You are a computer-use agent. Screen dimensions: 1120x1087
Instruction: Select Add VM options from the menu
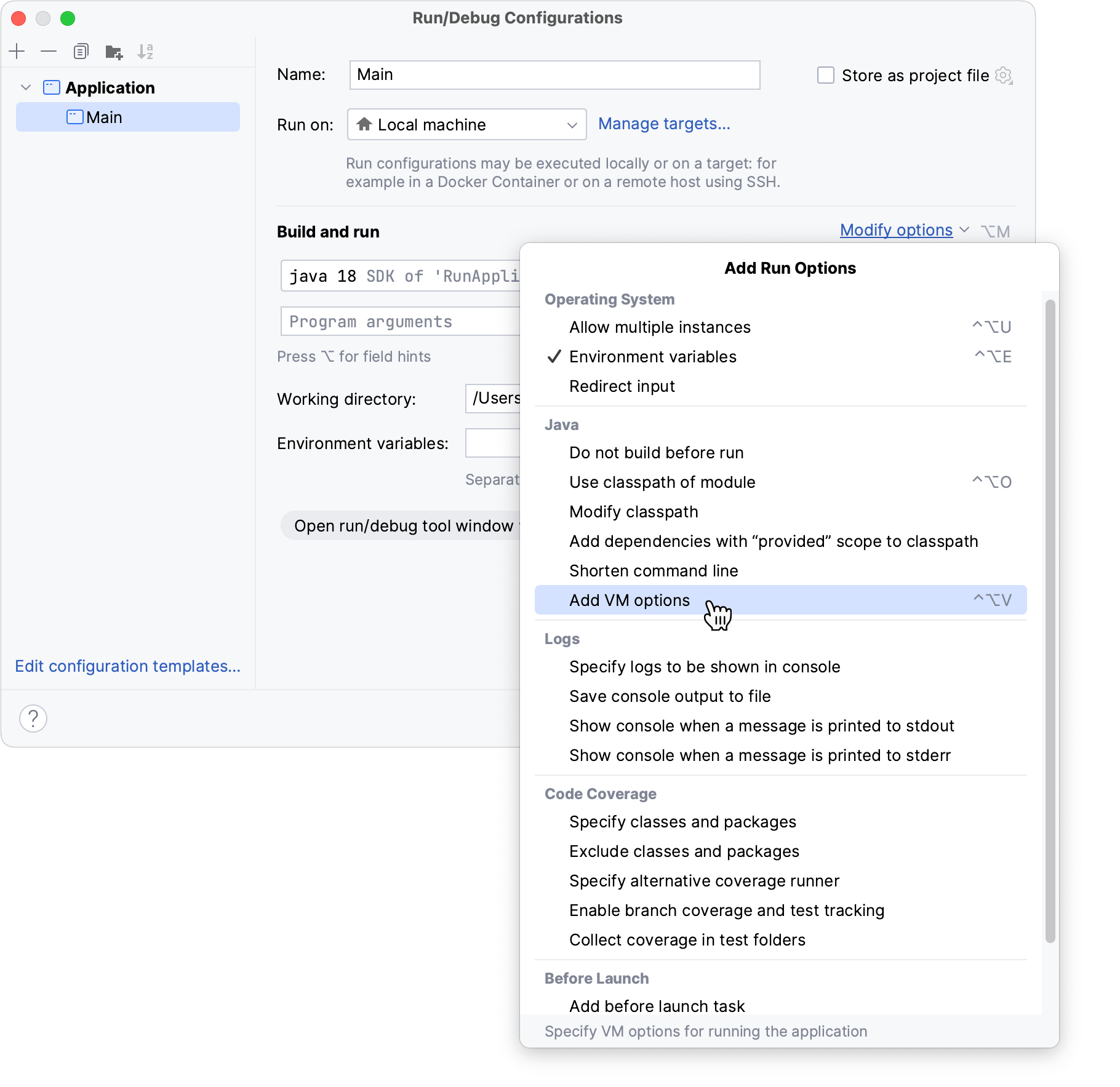629,600
